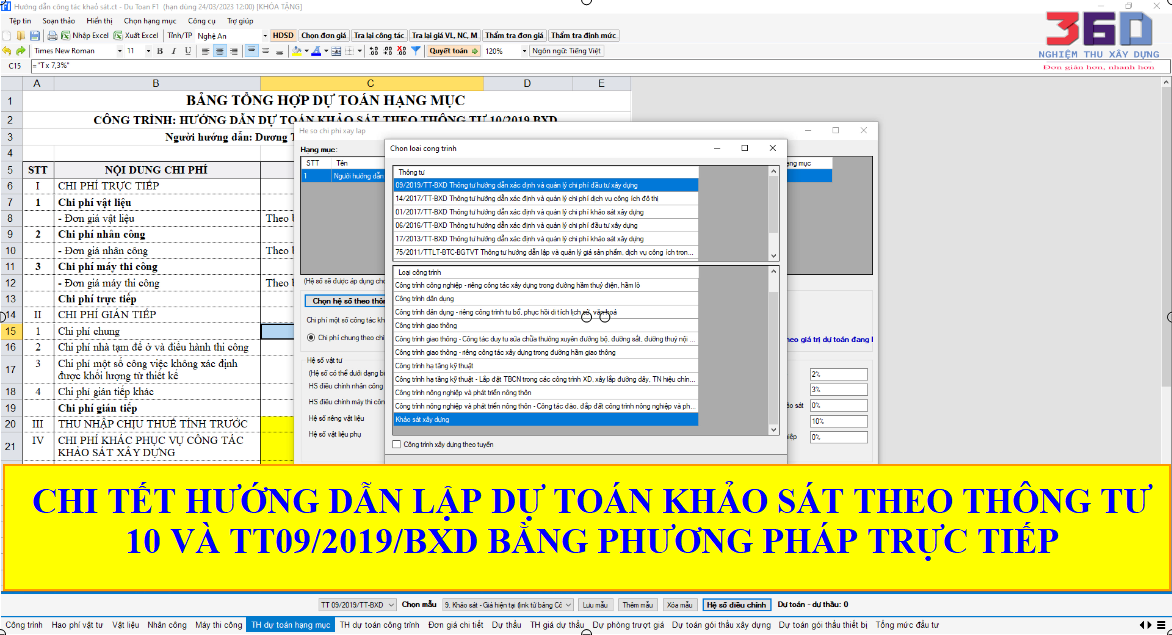Viewport: 1172px width, 635px height.
Task: Select Công trình hạ tầng kỹ thuật row
Action: pos(546,366)
